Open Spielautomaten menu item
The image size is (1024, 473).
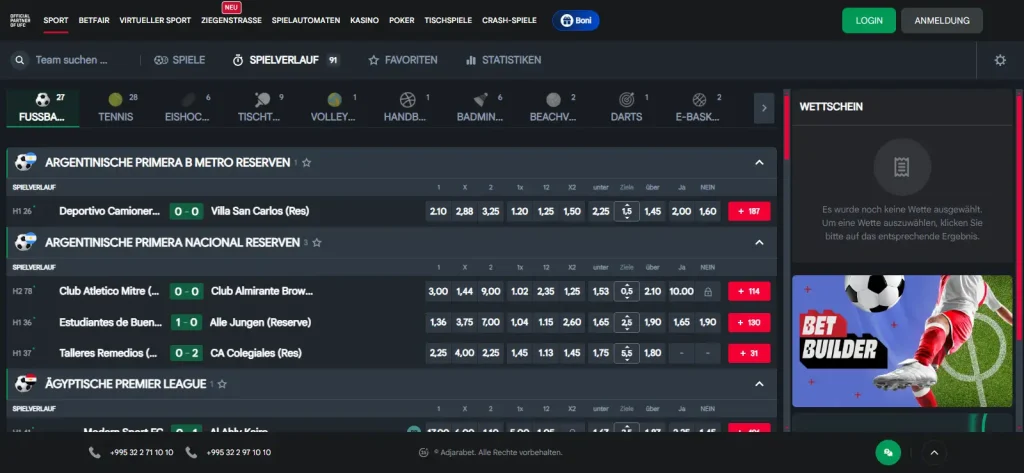tap(306, 20)
